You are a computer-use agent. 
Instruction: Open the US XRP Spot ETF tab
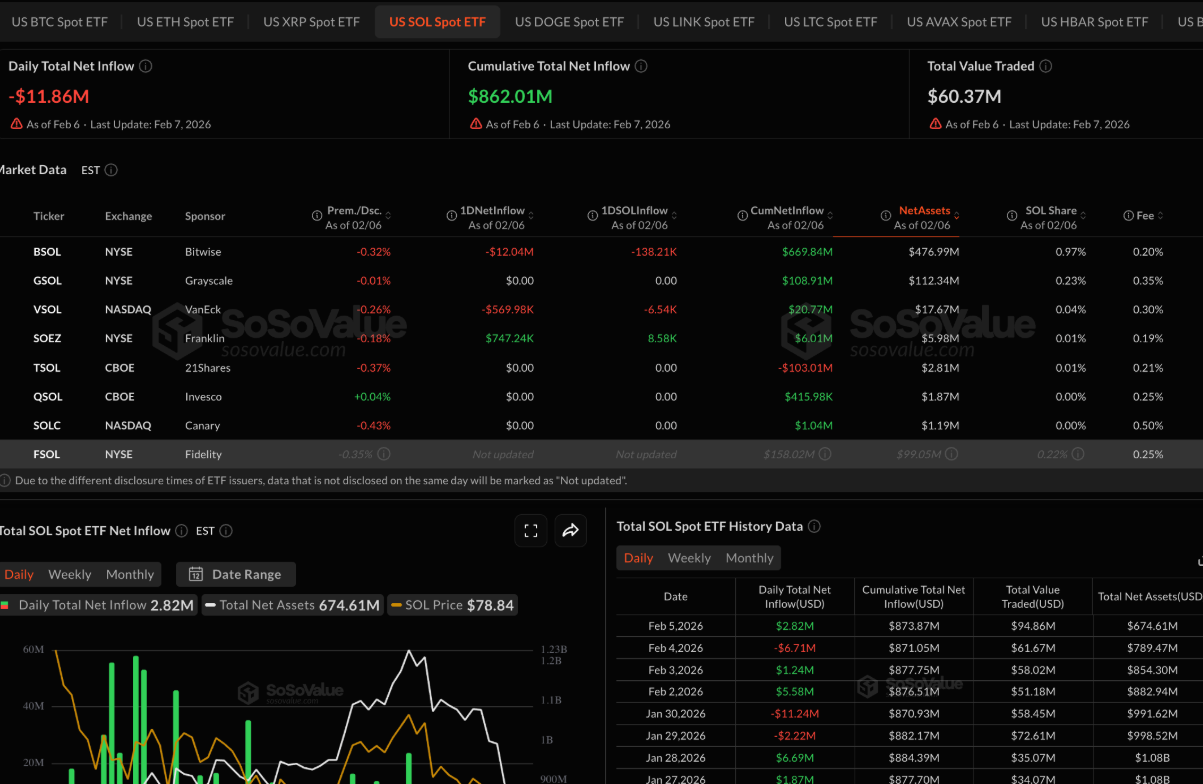pyautogui.click(x=311, y=21)
